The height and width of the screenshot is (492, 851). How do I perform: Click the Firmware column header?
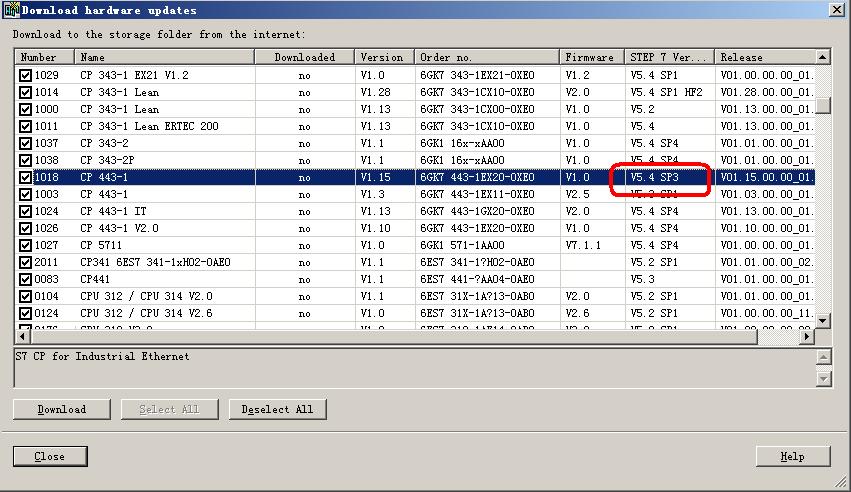[x=593, y=57]
